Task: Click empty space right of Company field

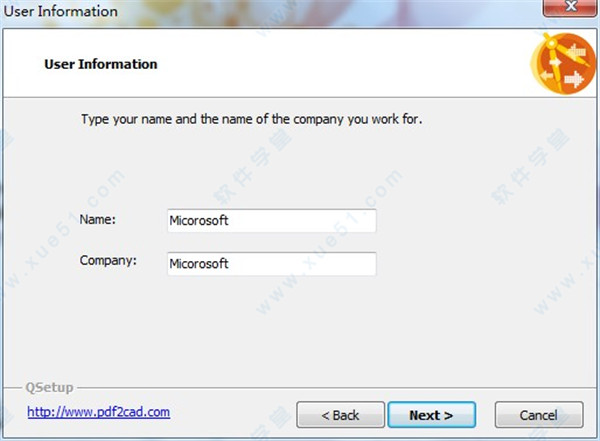Action: (x=482, y=264)
